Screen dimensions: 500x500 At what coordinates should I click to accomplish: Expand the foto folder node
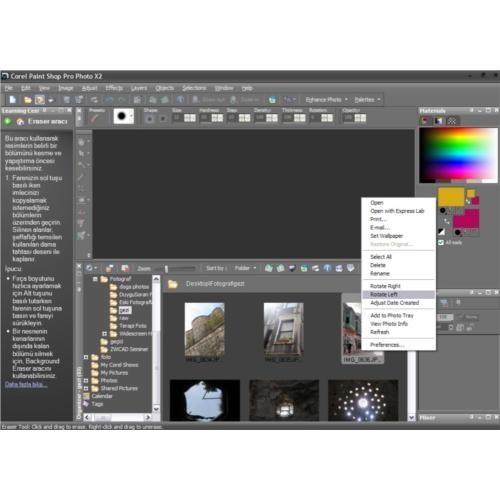(x=86, y=357)
